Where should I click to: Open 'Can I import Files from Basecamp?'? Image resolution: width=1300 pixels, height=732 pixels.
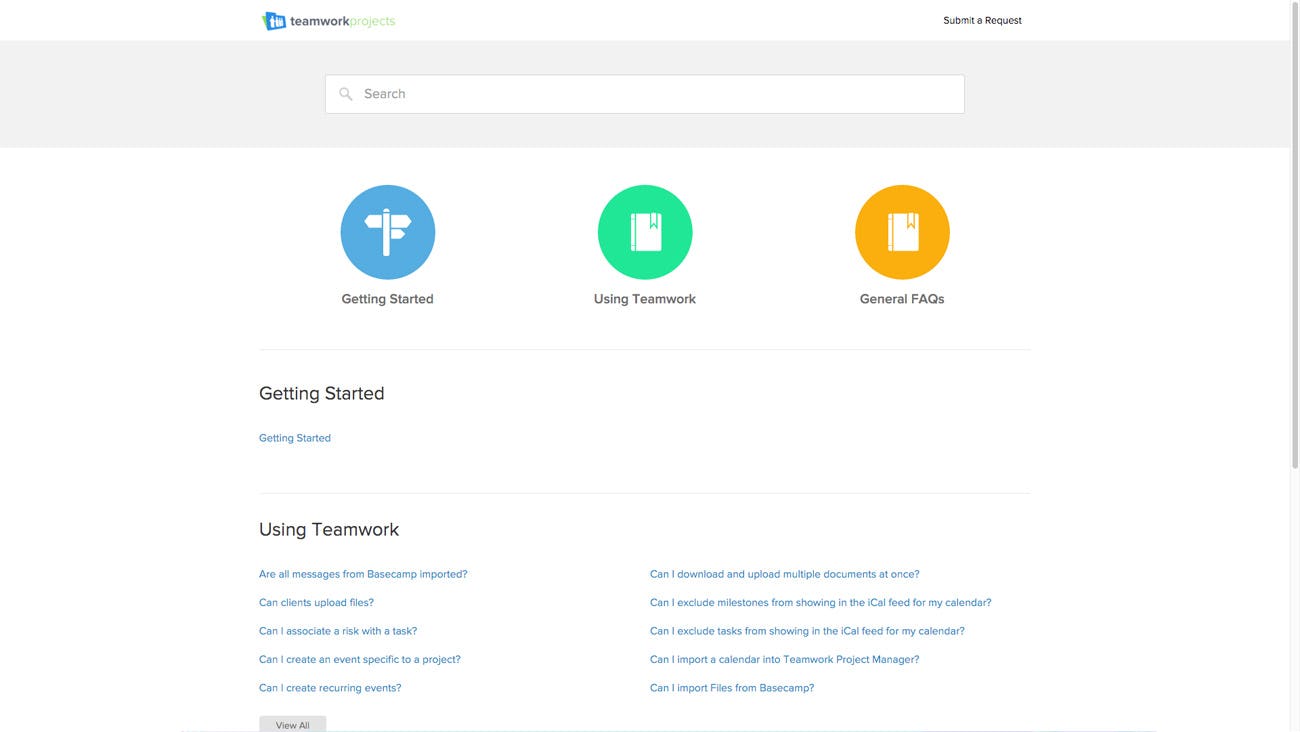pos(732,688)
